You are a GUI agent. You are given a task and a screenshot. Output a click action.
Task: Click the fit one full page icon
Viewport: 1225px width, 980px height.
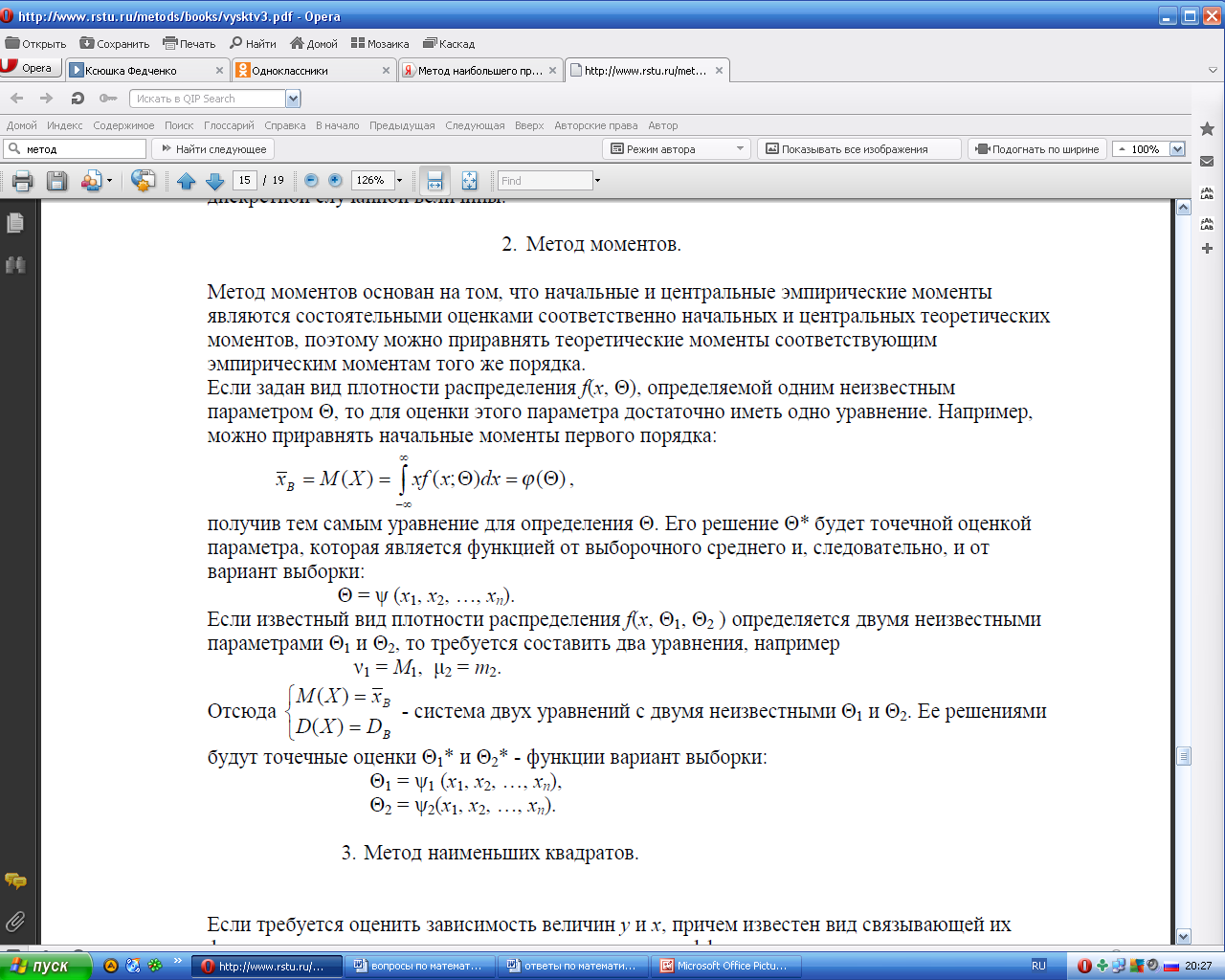pyautogui.click(x=469, y=180)
